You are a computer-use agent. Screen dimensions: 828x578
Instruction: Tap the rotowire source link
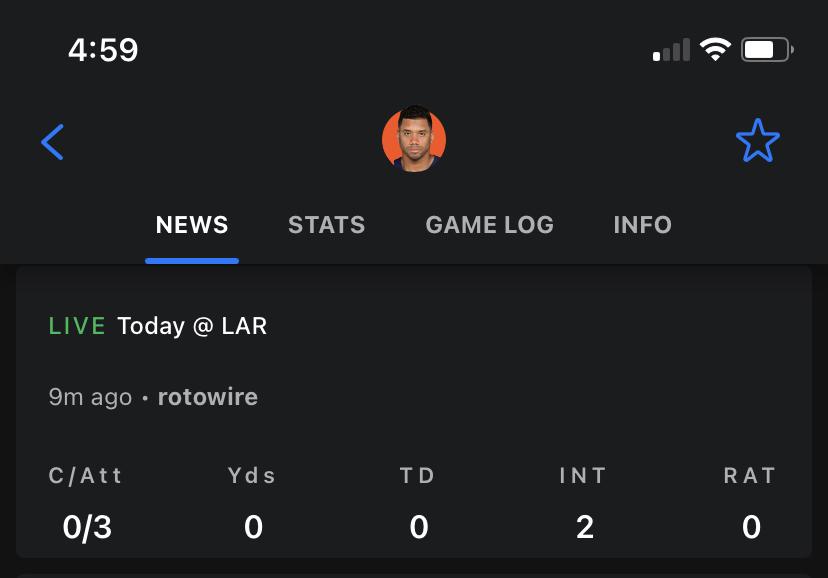click(208, 397)
